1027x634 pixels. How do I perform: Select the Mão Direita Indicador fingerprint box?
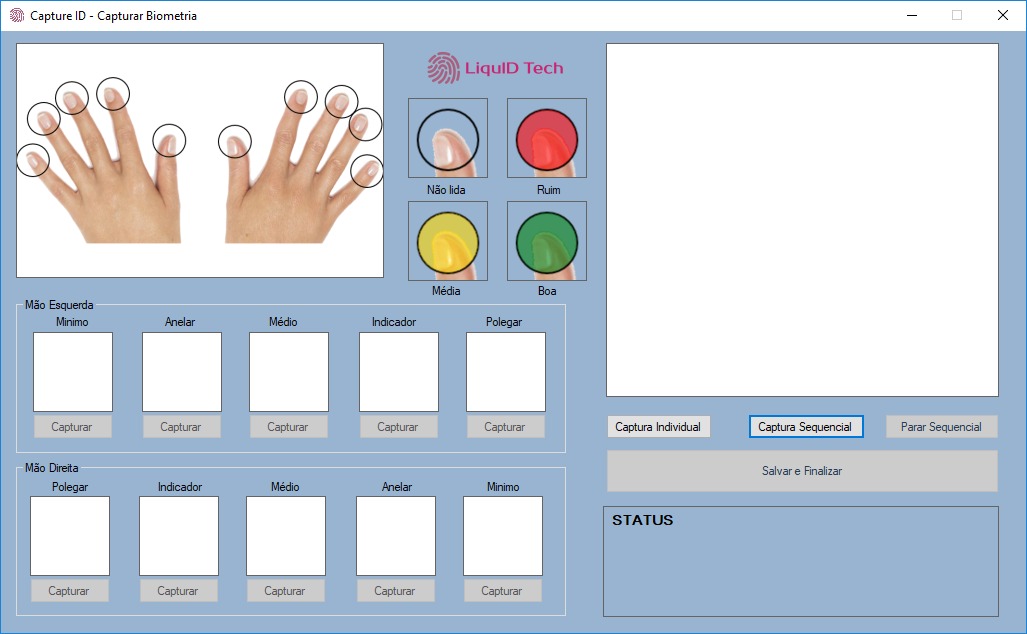(x=179, y=536)
